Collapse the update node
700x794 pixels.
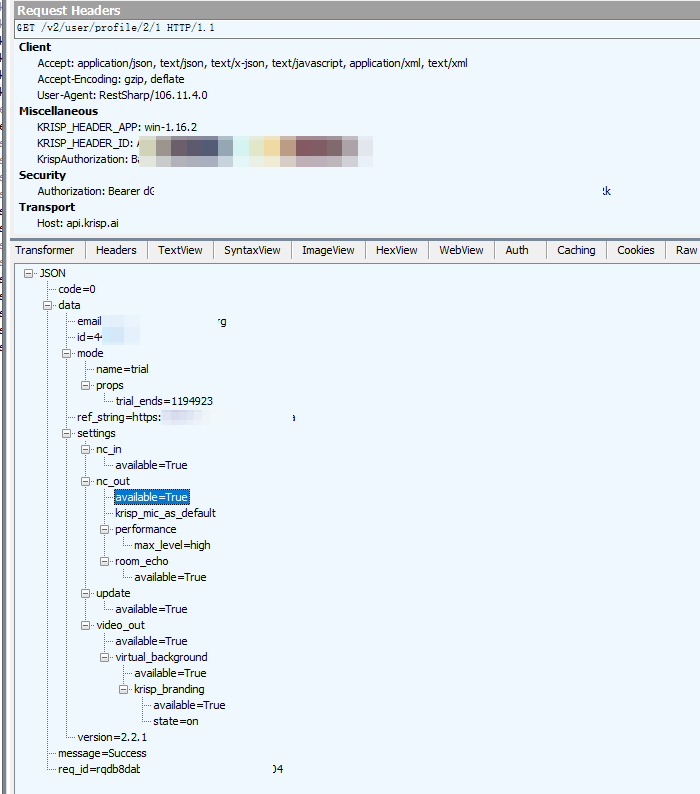[x=86, y=593]
